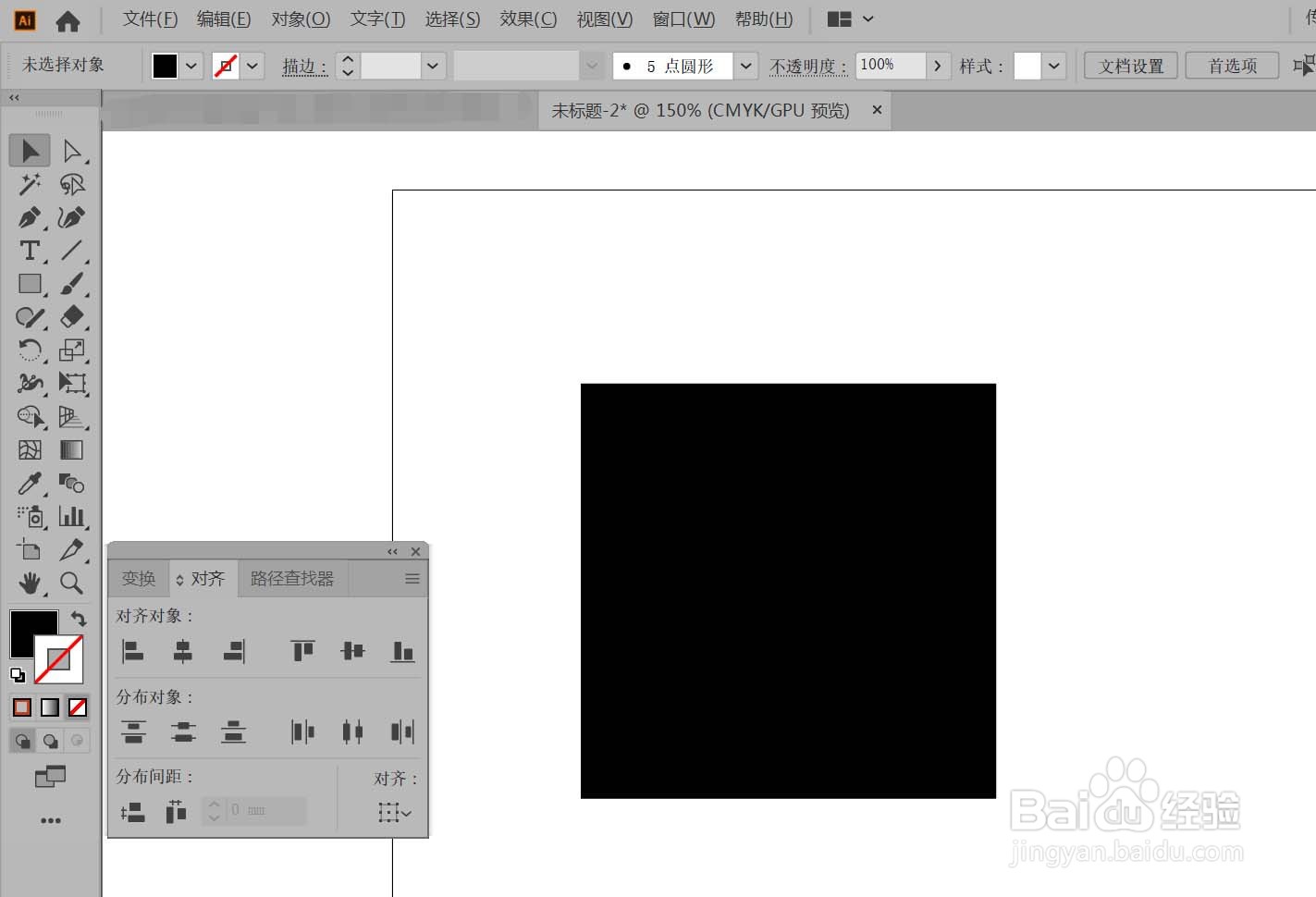Select the Eraser tool

(71, 317)
